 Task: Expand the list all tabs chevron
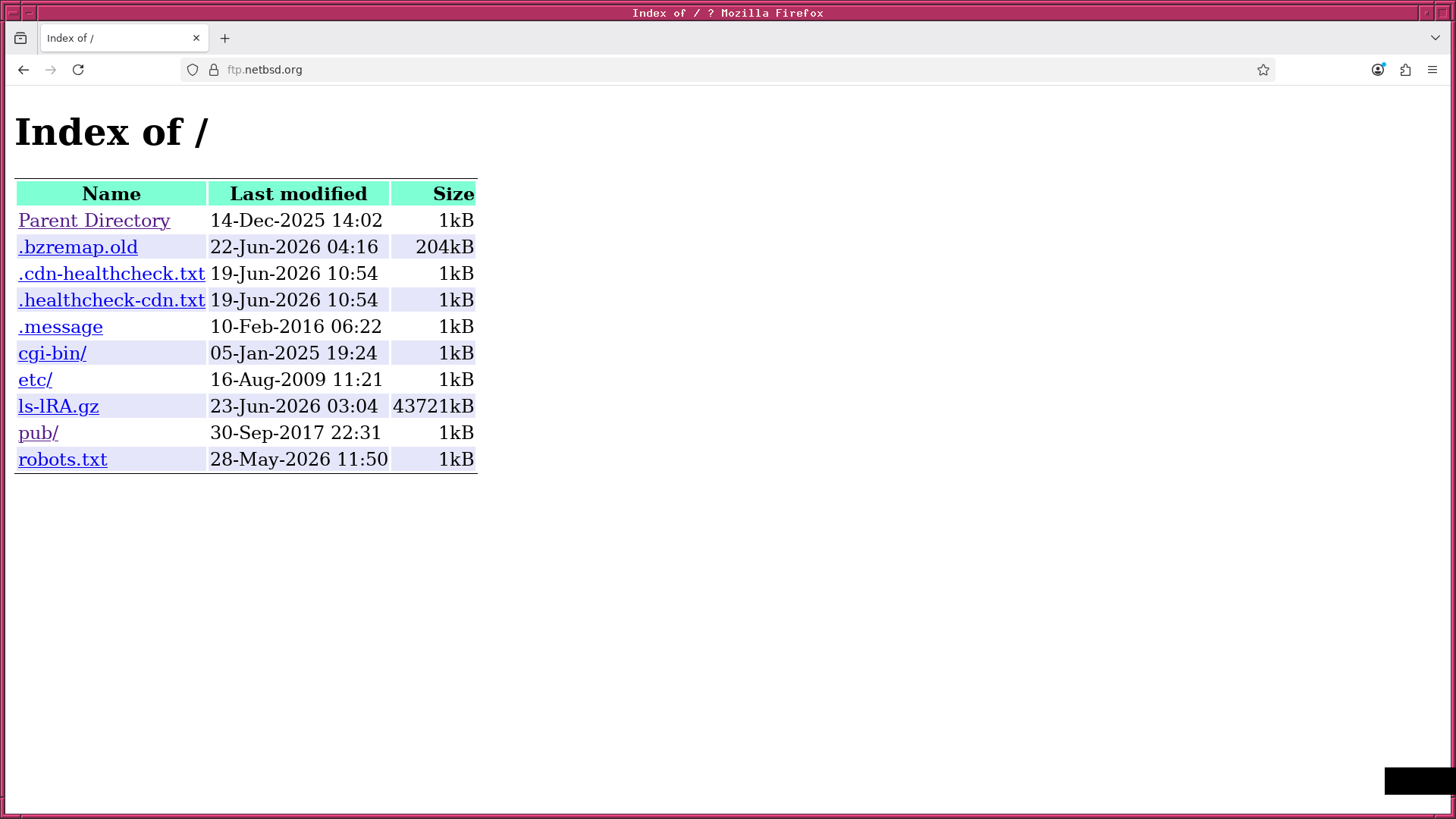pos(1436,38)
